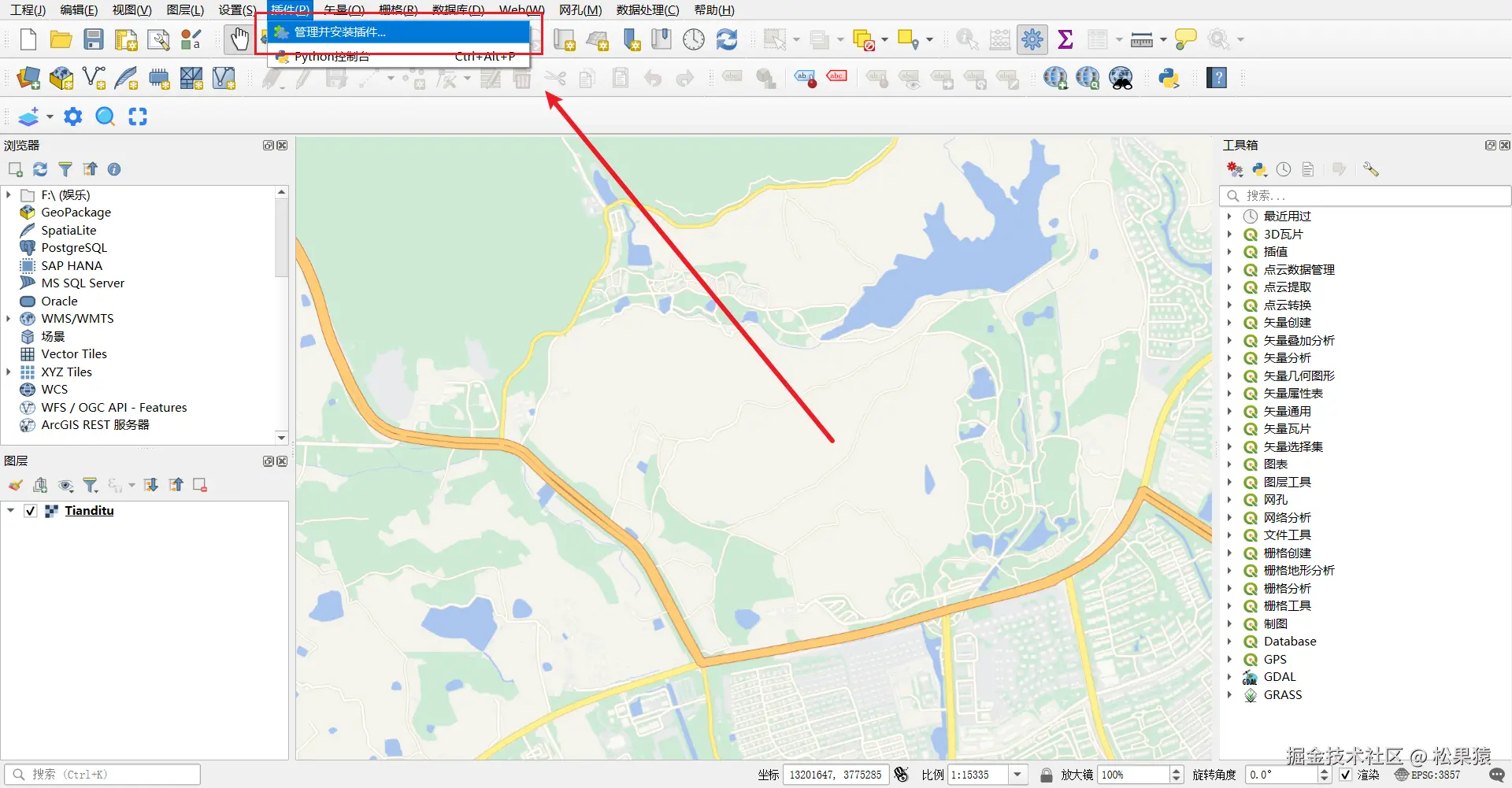Click the blue extent brackets icon
Image resolution: width=1512 pixels, height=788 pixels.
(138, 117)
